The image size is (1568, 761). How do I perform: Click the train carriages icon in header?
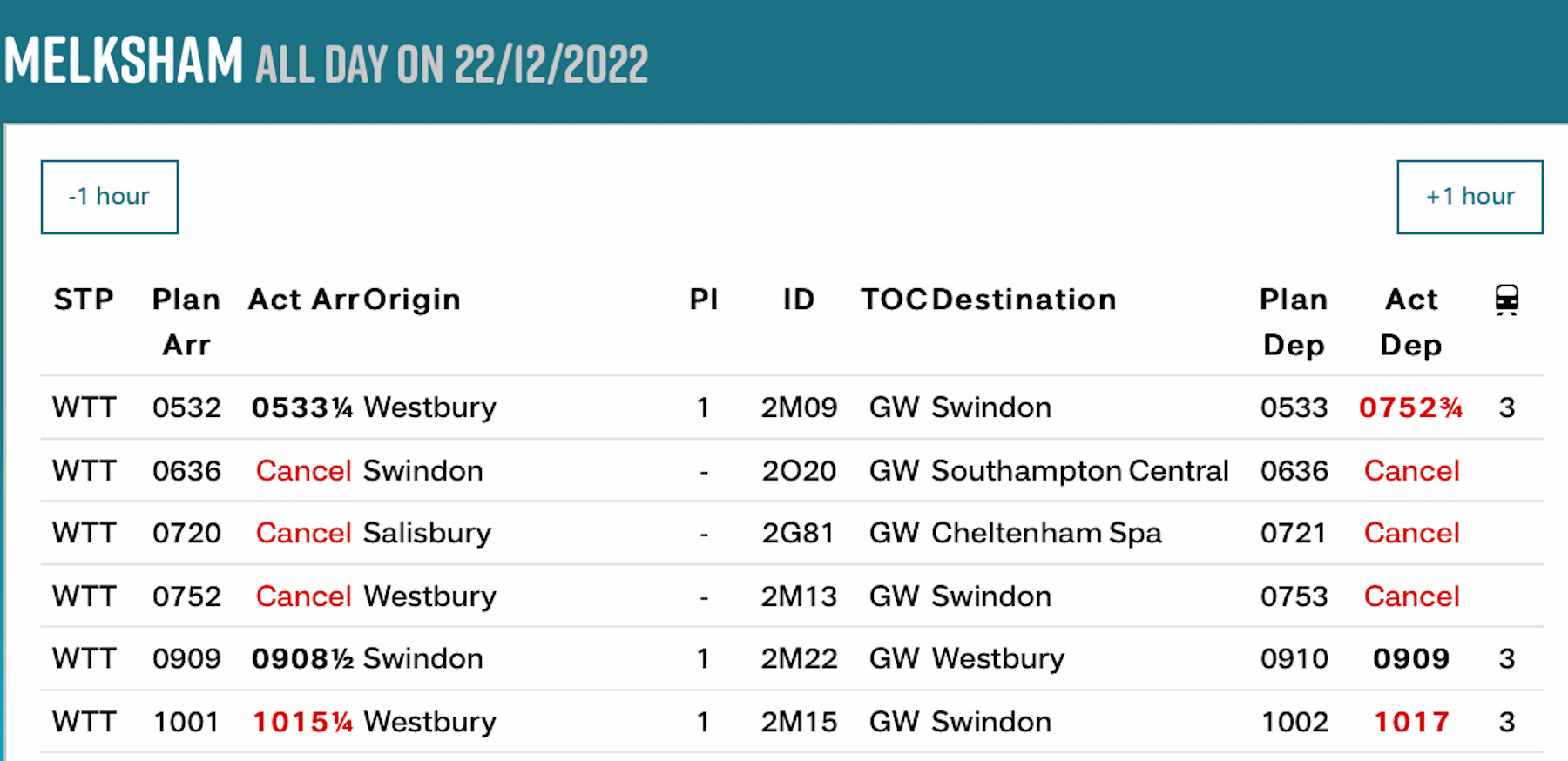(1506, 300)
